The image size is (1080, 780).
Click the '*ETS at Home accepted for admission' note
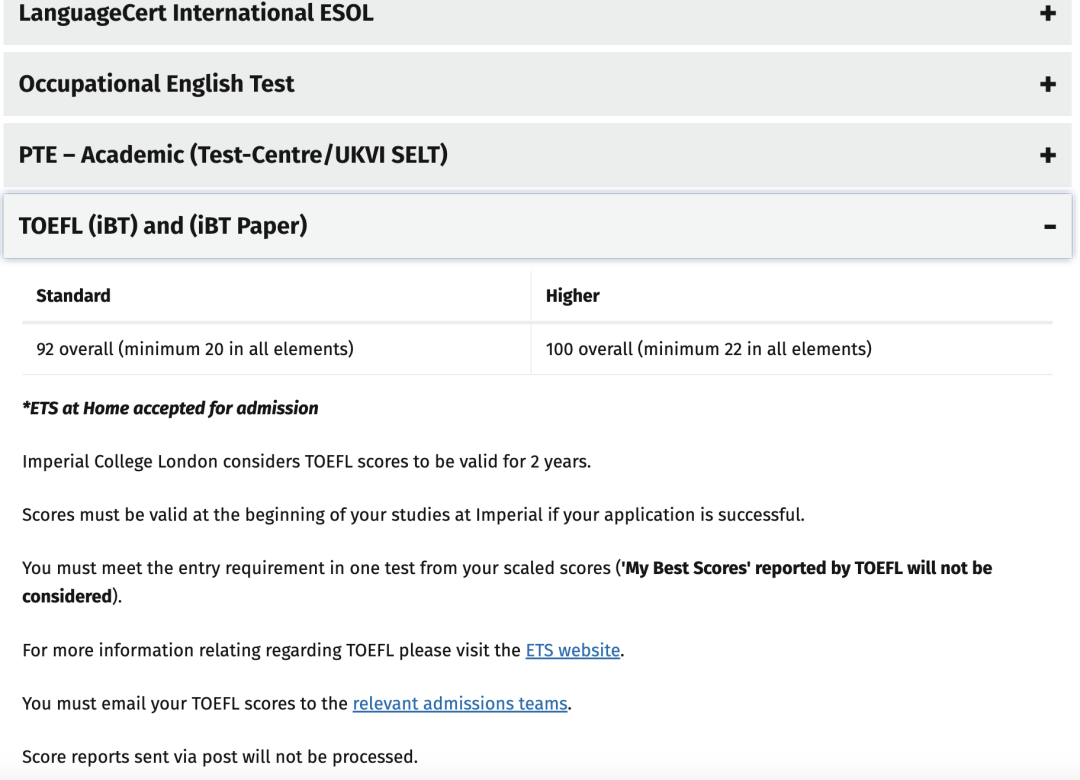[170, 409]
